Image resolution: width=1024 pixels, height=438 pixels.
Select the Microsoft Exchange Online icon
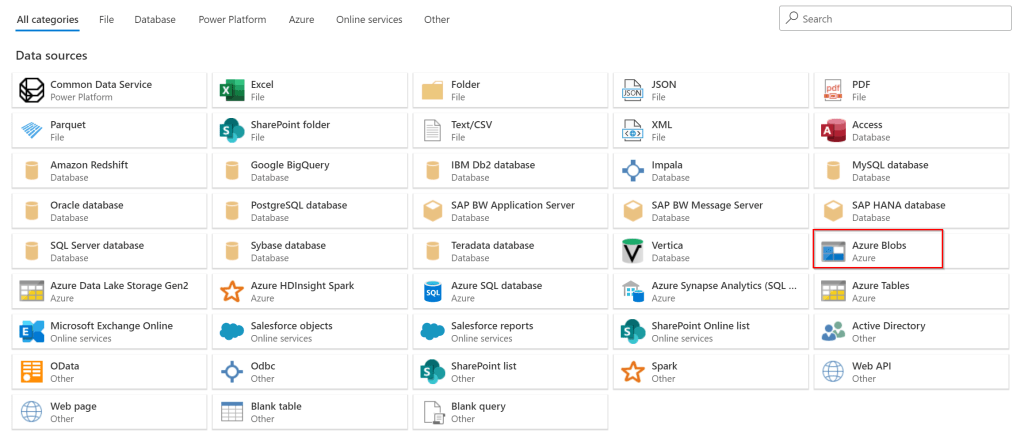(x=32, y=332)
